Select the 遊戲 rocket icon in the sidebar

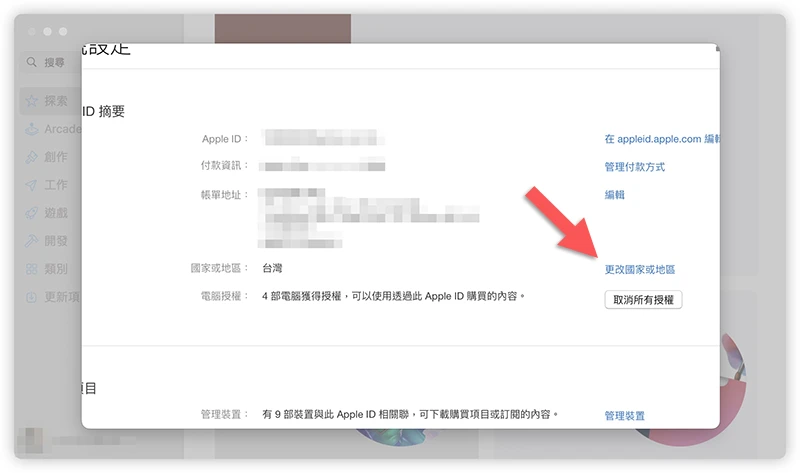tap(32, 213)
